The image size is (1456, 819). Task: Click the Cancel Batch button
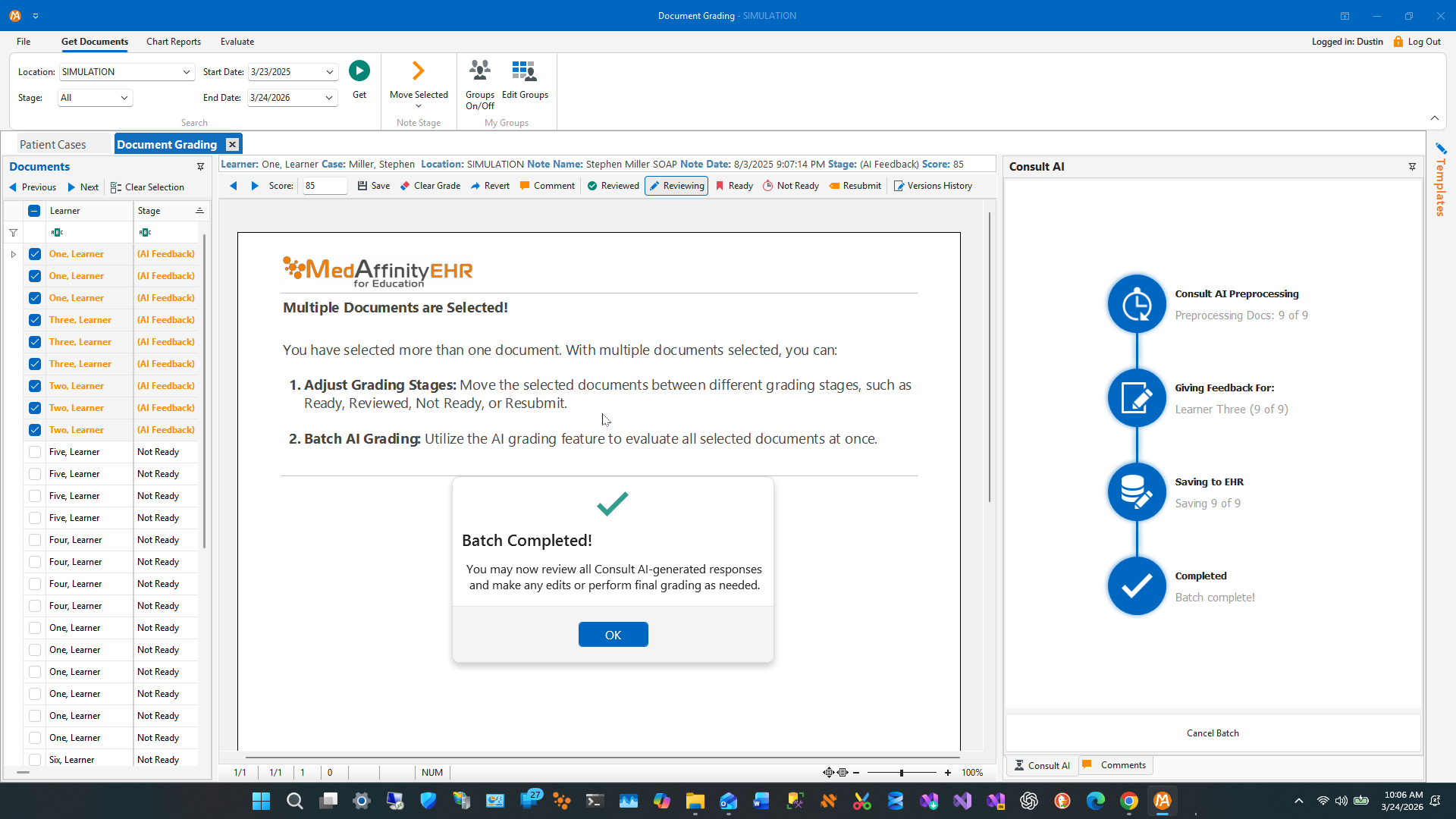1212,733
